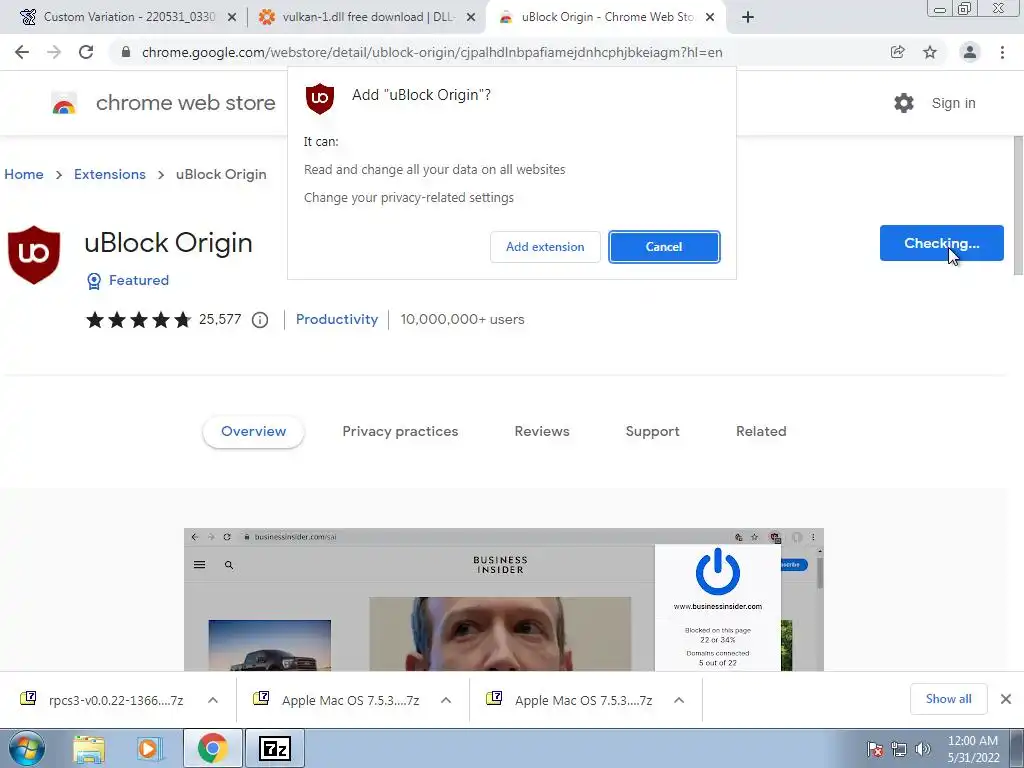This screenshot has height=768, width=1024.
Task: Open the Chrome profile avatar icon
Action: point(970,52)
